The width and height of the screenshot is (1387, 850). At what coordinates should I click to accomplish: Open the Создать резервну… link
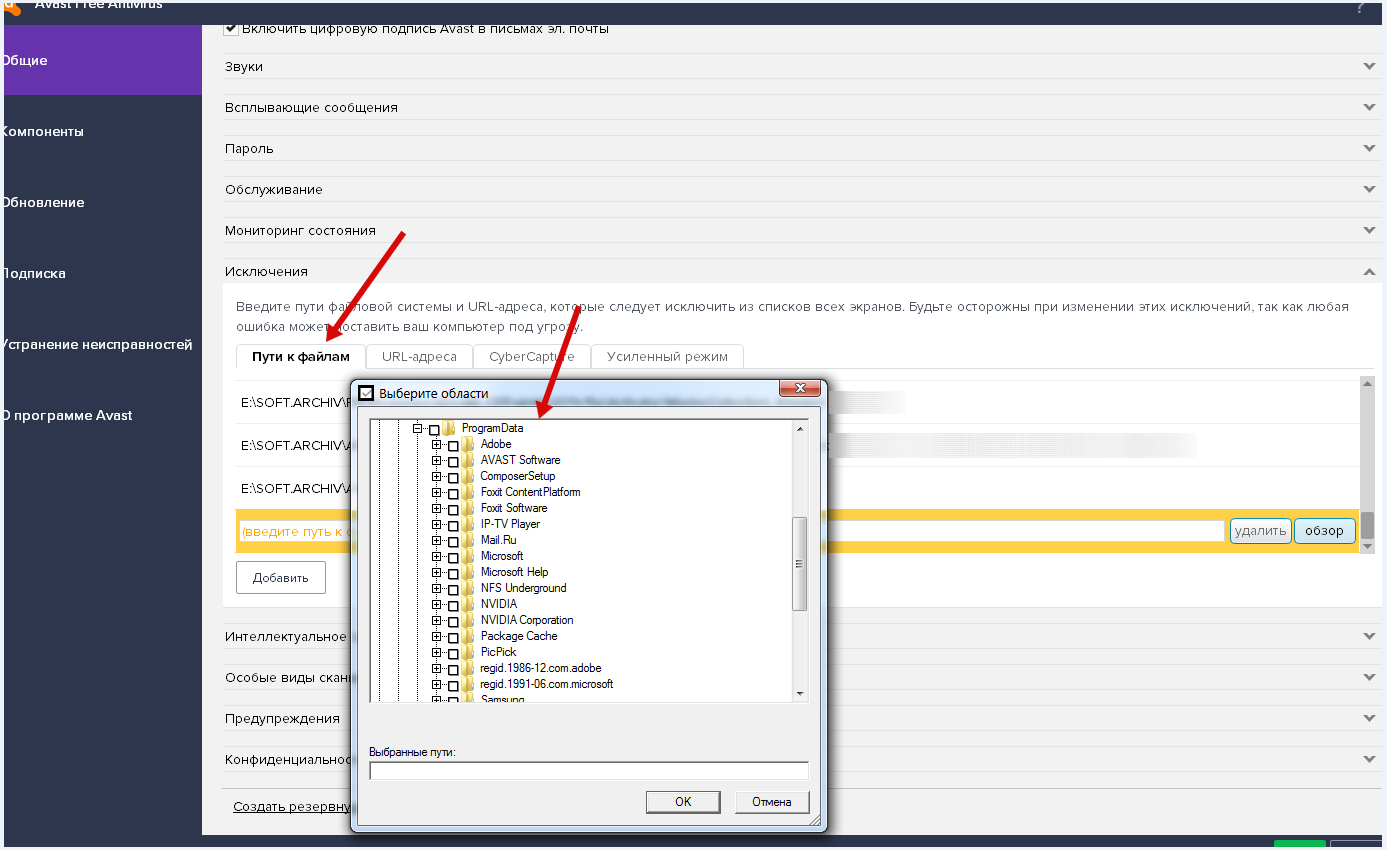[x=291, y=806]
